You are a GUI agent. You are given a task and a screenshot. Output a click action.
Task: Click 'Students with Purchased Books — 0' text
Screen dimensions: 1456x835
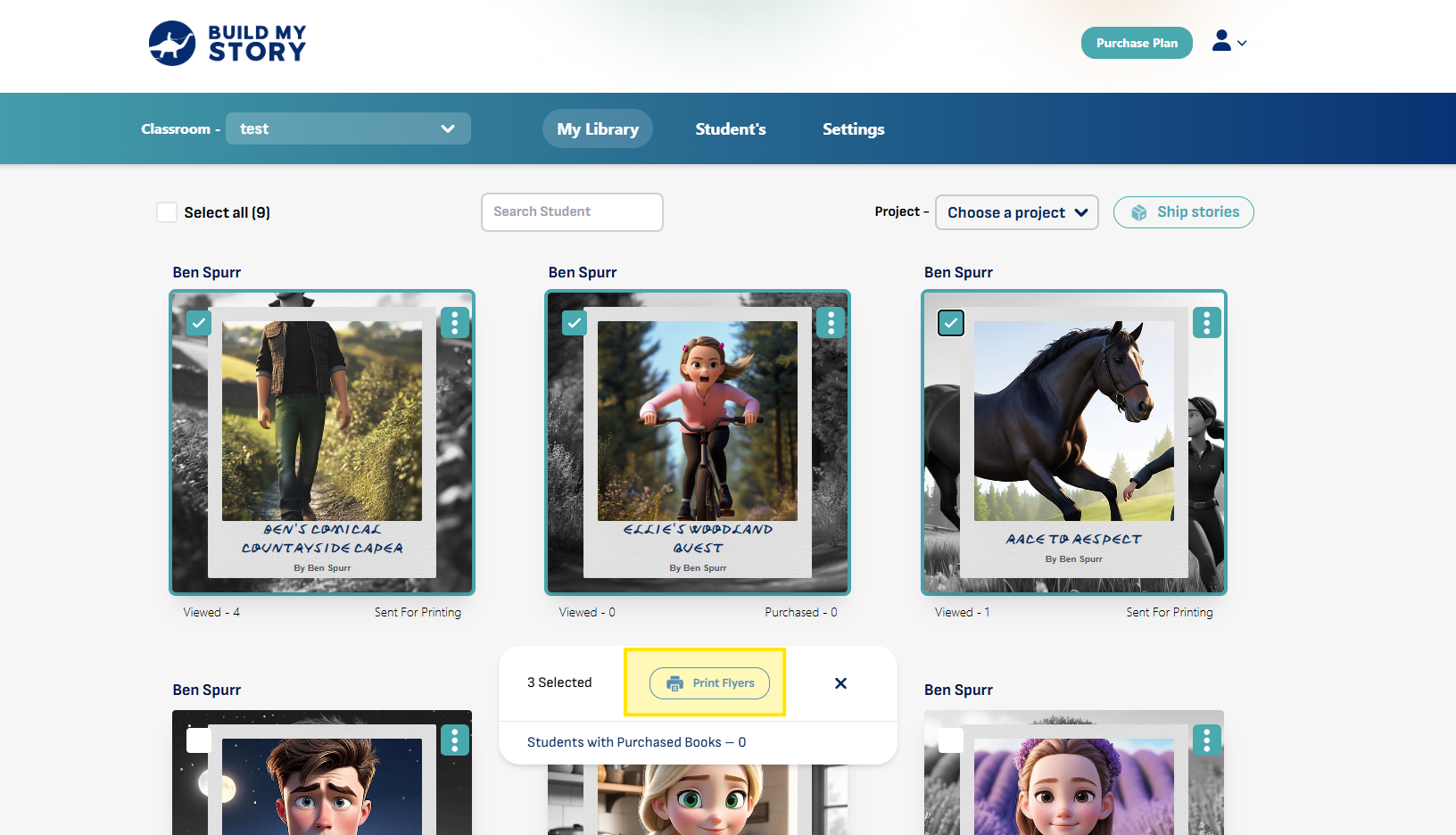637,742
